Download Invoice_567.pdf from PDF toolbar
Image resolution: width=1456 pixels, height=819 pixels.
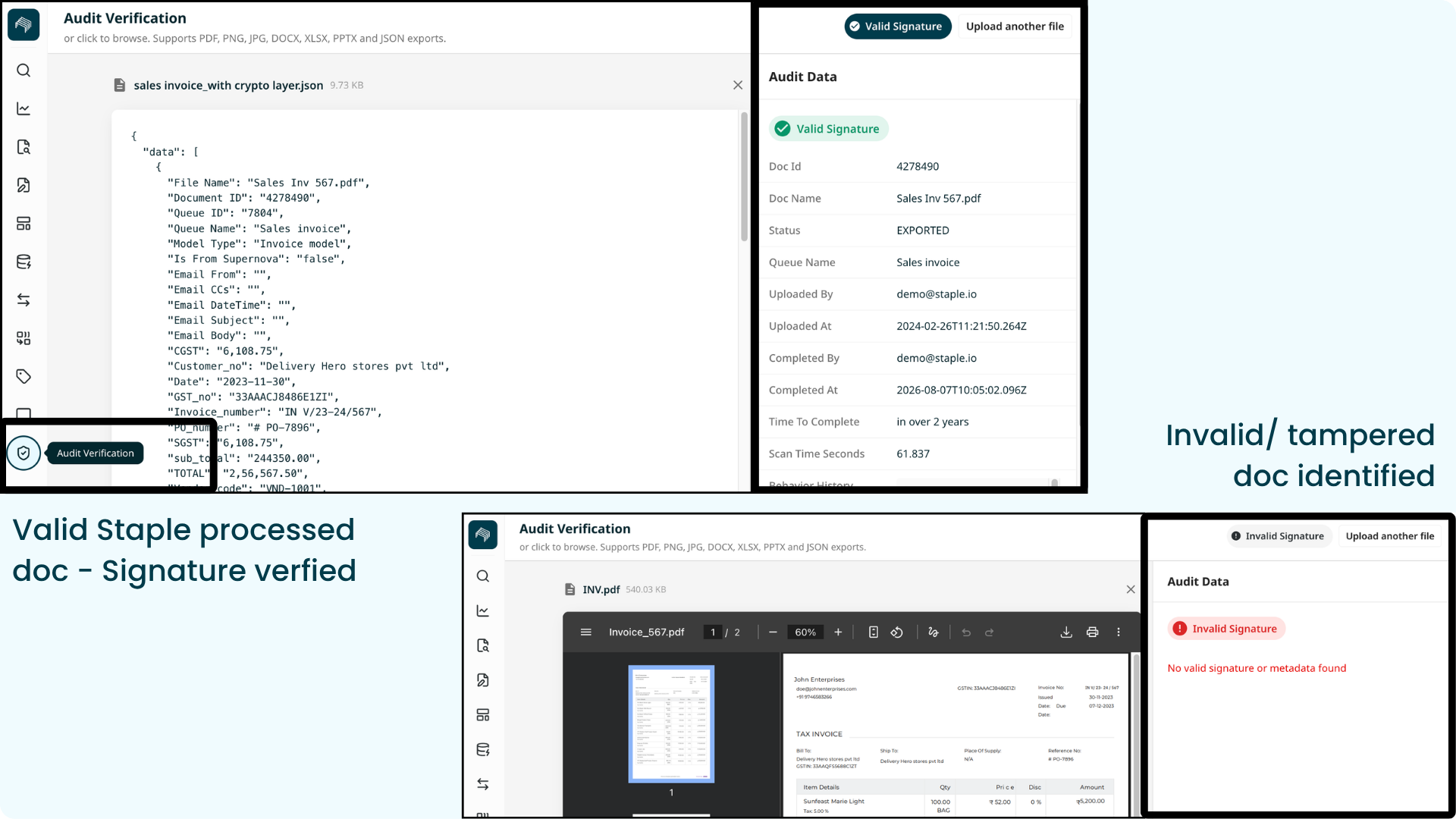coord(1066,632)
